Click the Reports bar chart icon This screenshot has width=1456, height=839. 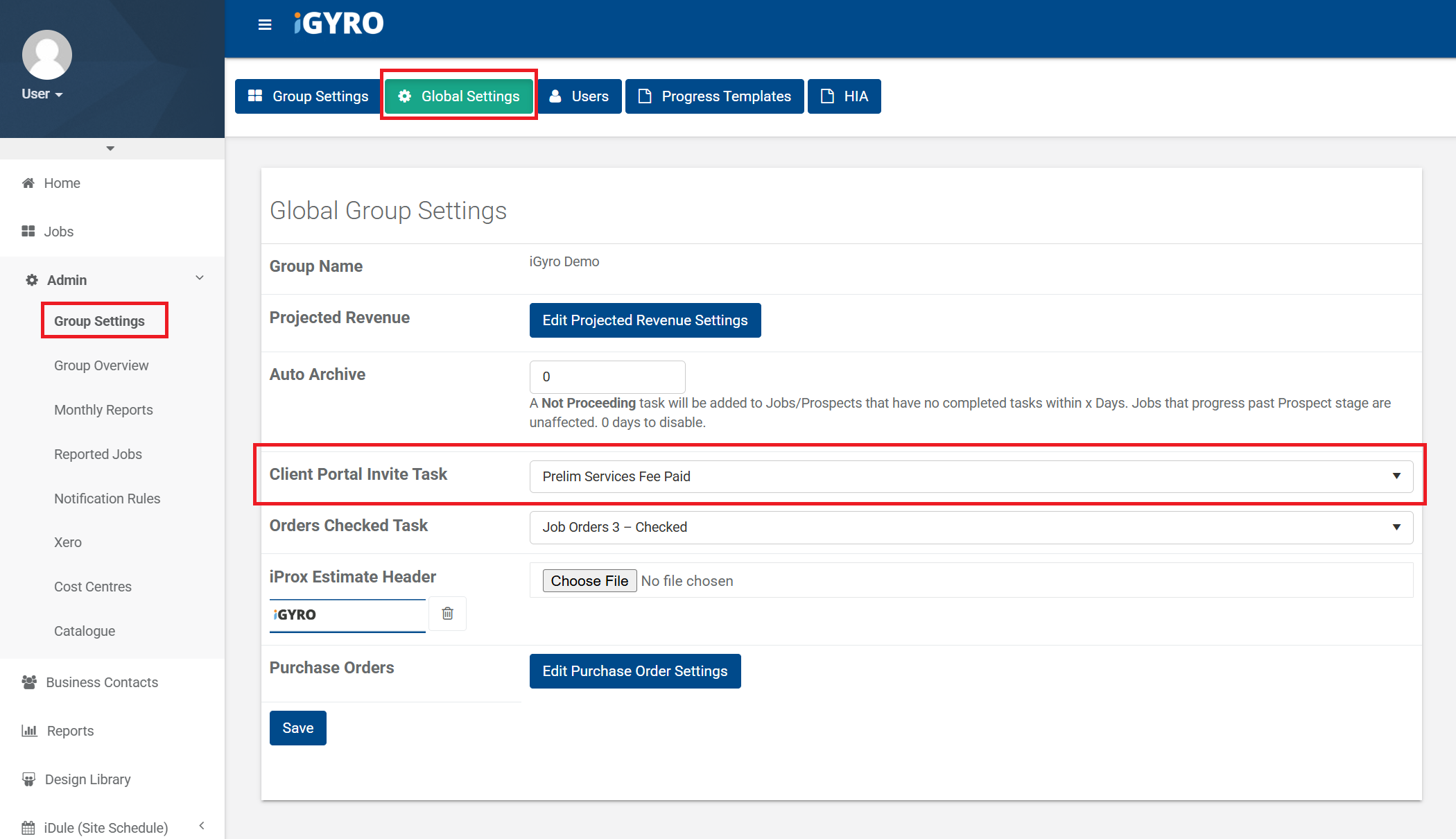click(x=29, y=731)
